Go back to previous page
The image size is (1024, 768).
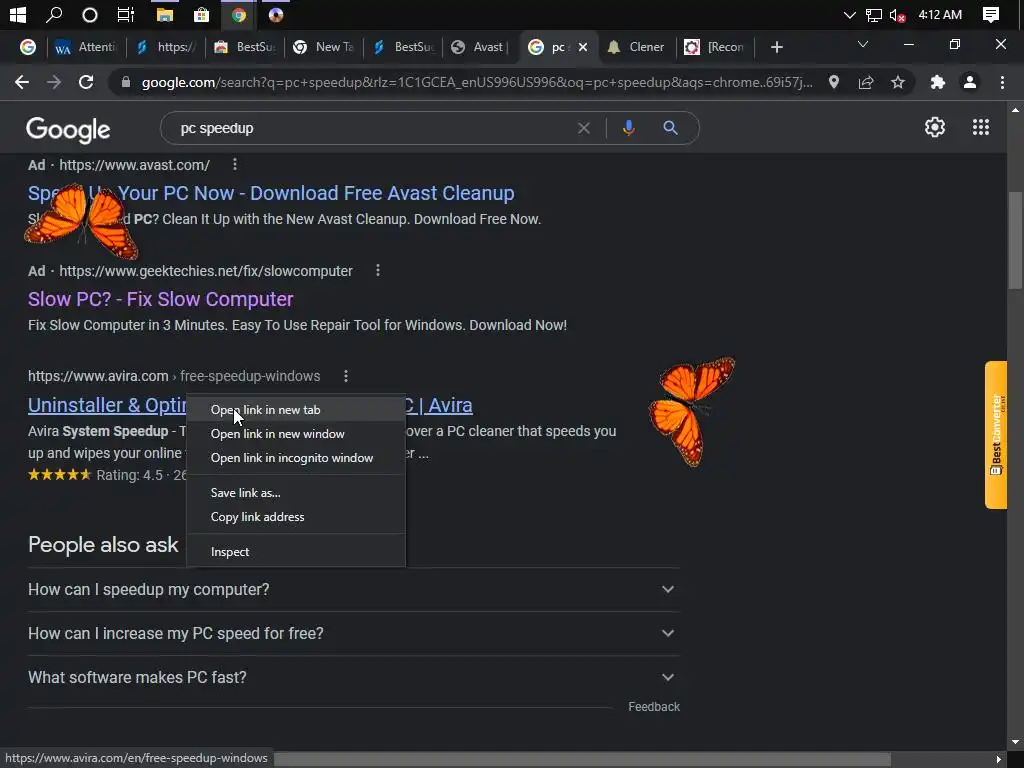click(x=22, y=82)
